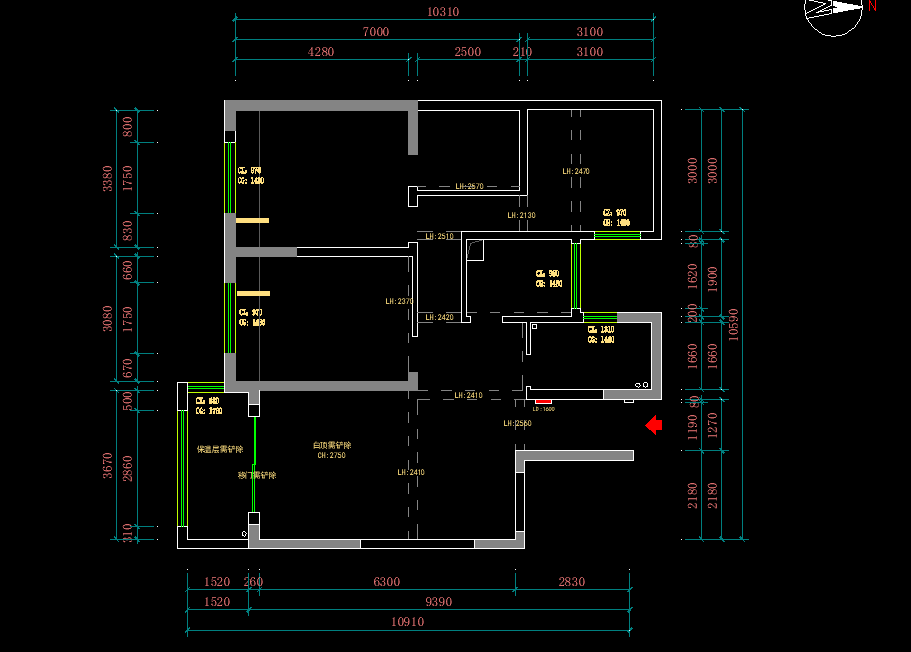This screenshot has width=911, height=652.
Task: Click the CH:2750 ceiling height label
Action: click(x=331, y=455)
